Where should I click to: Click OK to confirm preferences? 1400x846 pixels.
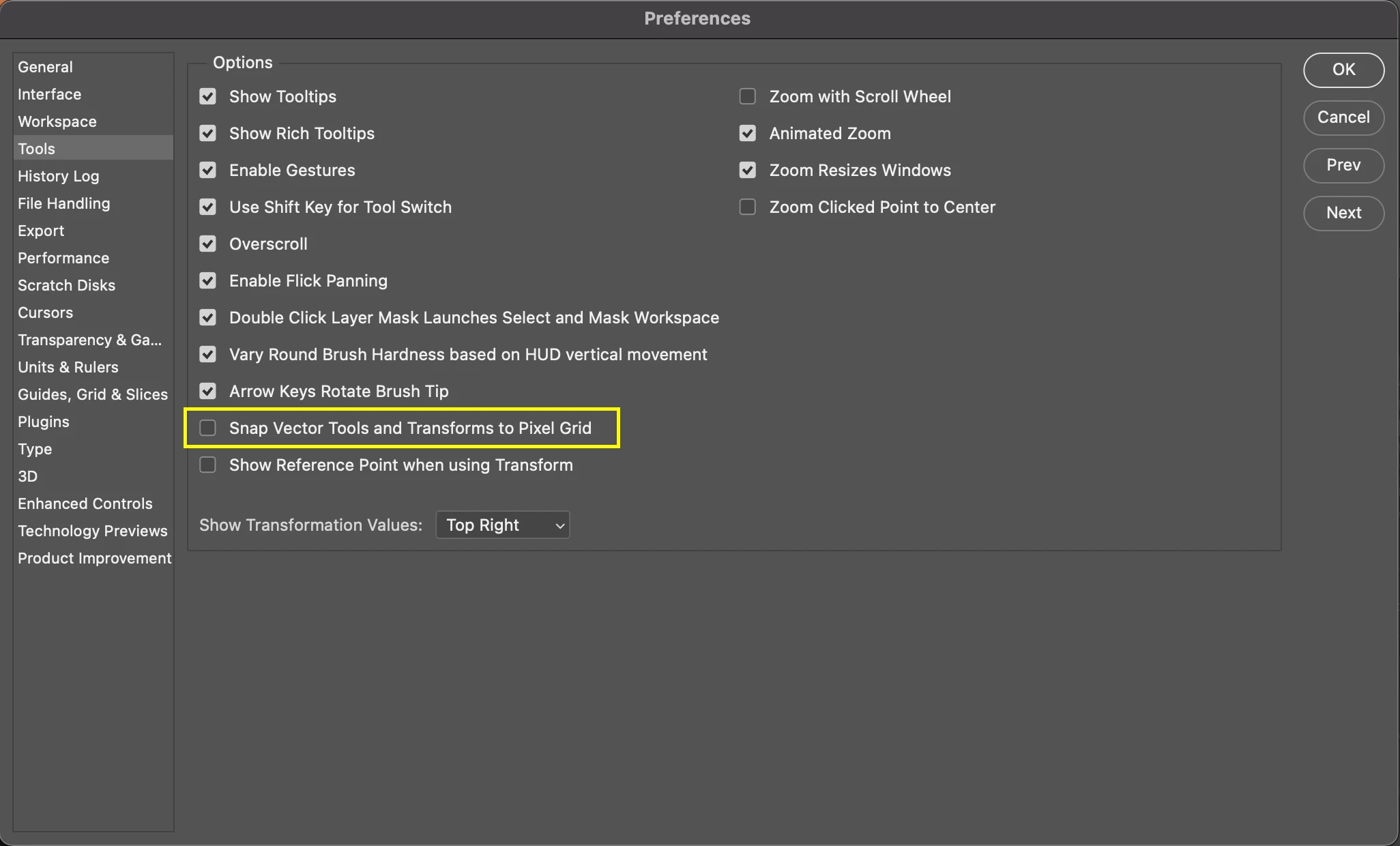(1343, 70)
